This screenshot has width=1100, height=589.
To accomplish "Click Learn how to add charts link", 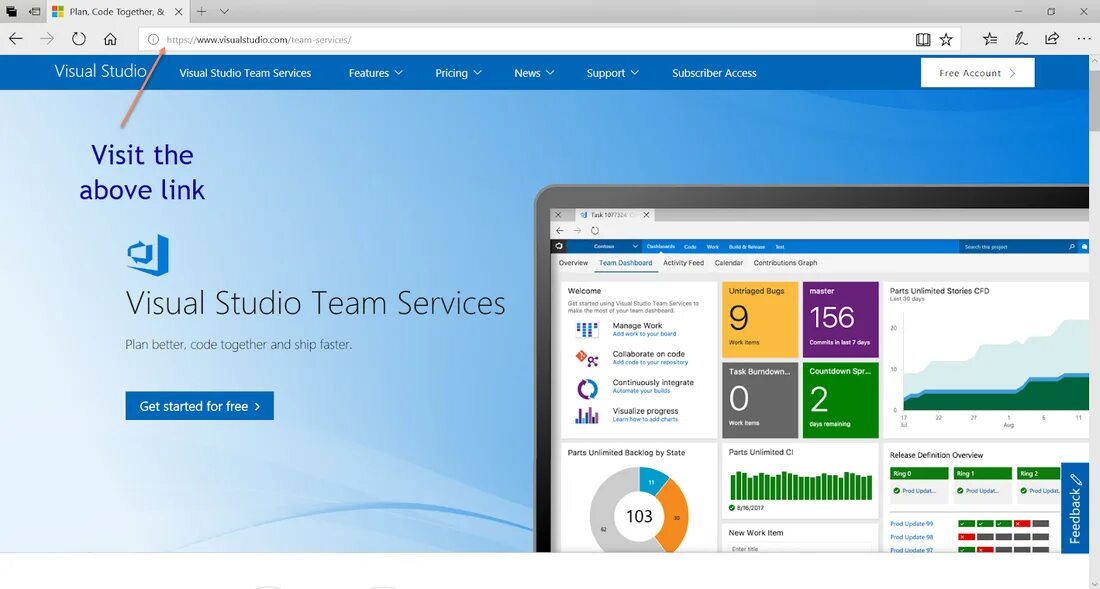I will coord(645,419).
